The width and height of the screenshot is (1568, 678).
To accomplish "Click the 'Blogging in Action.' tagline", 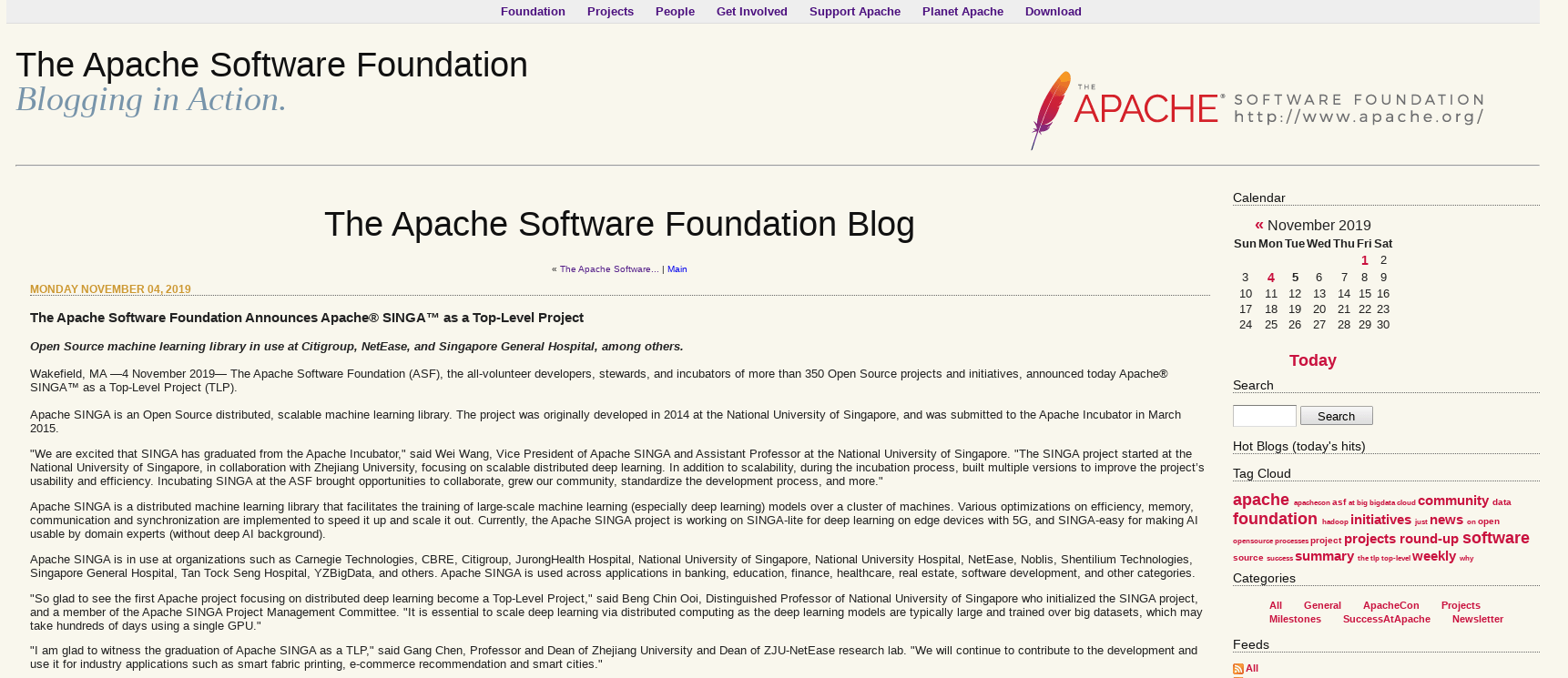I will pos(151,99).
